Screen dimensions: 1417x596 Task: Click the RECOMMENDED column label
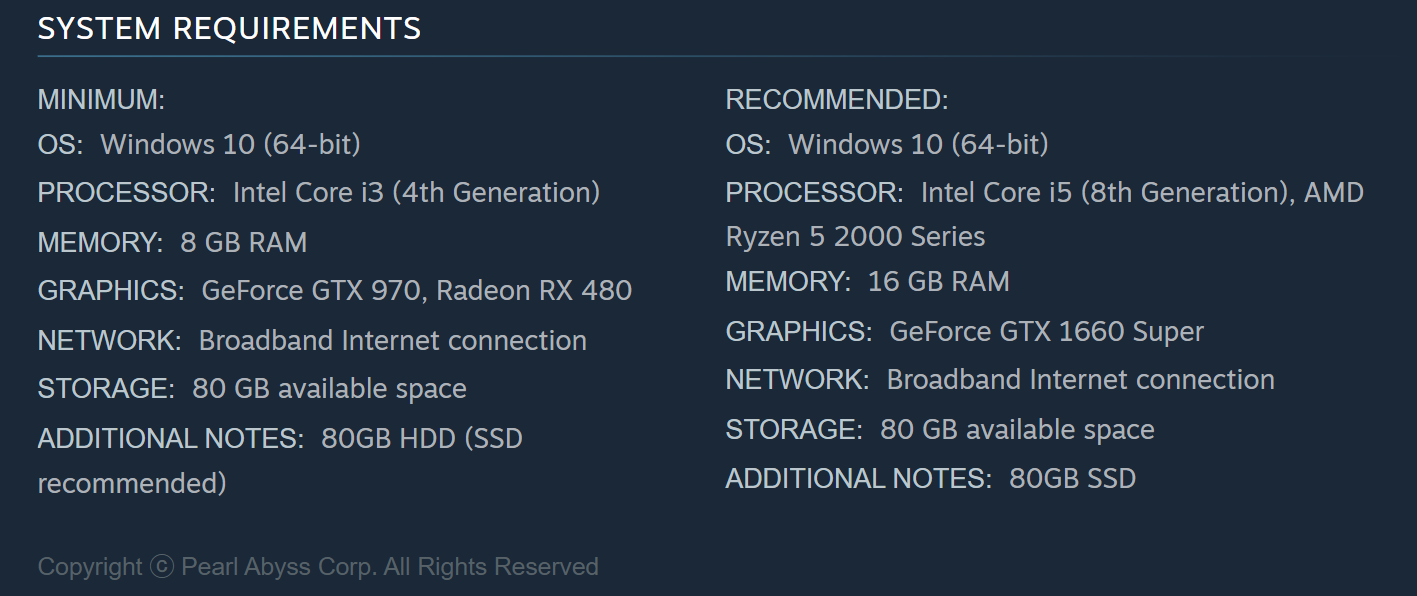pos(836,100)
